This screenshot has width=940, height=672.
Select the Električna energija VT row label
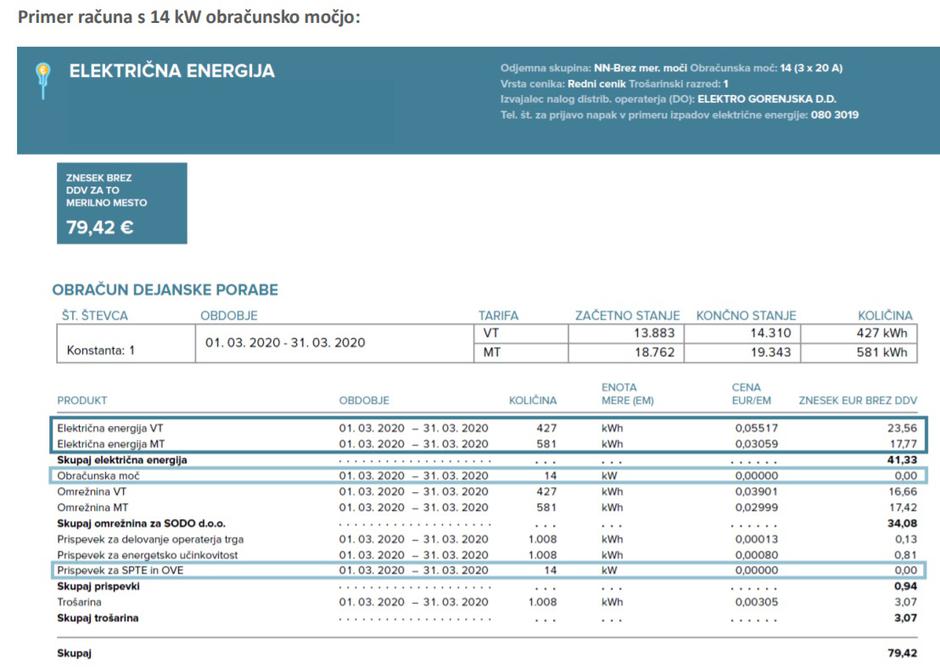coord(111,428)
